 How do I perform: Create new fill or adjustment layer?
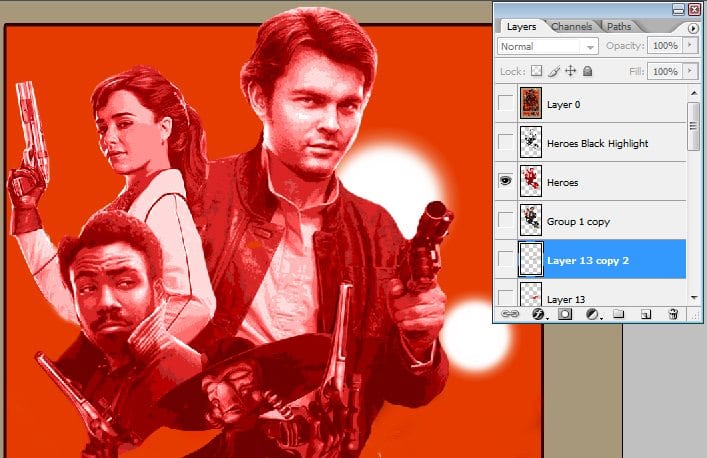pyautogui.click(x=592, y=314)
